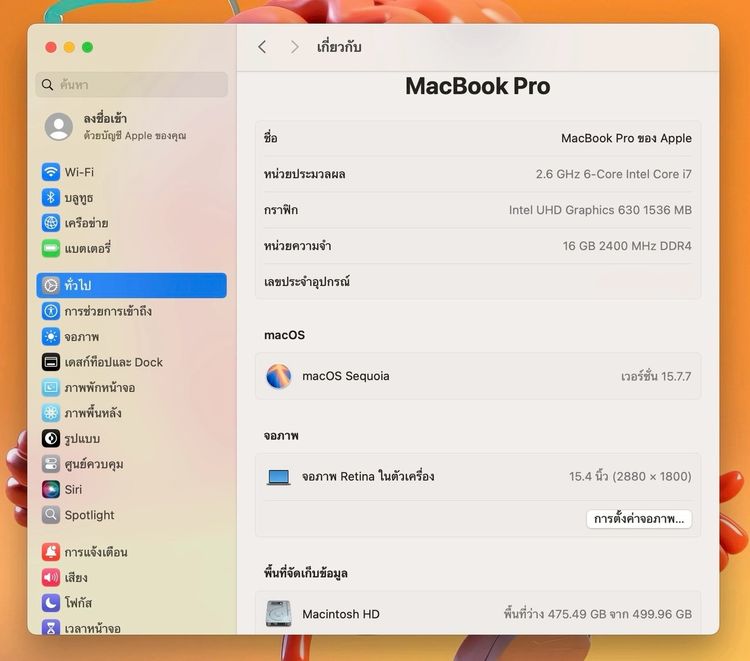Open Wi-Fi settings icon in sidebar
The height and width of the screenshot is (661, 750).
51,172
